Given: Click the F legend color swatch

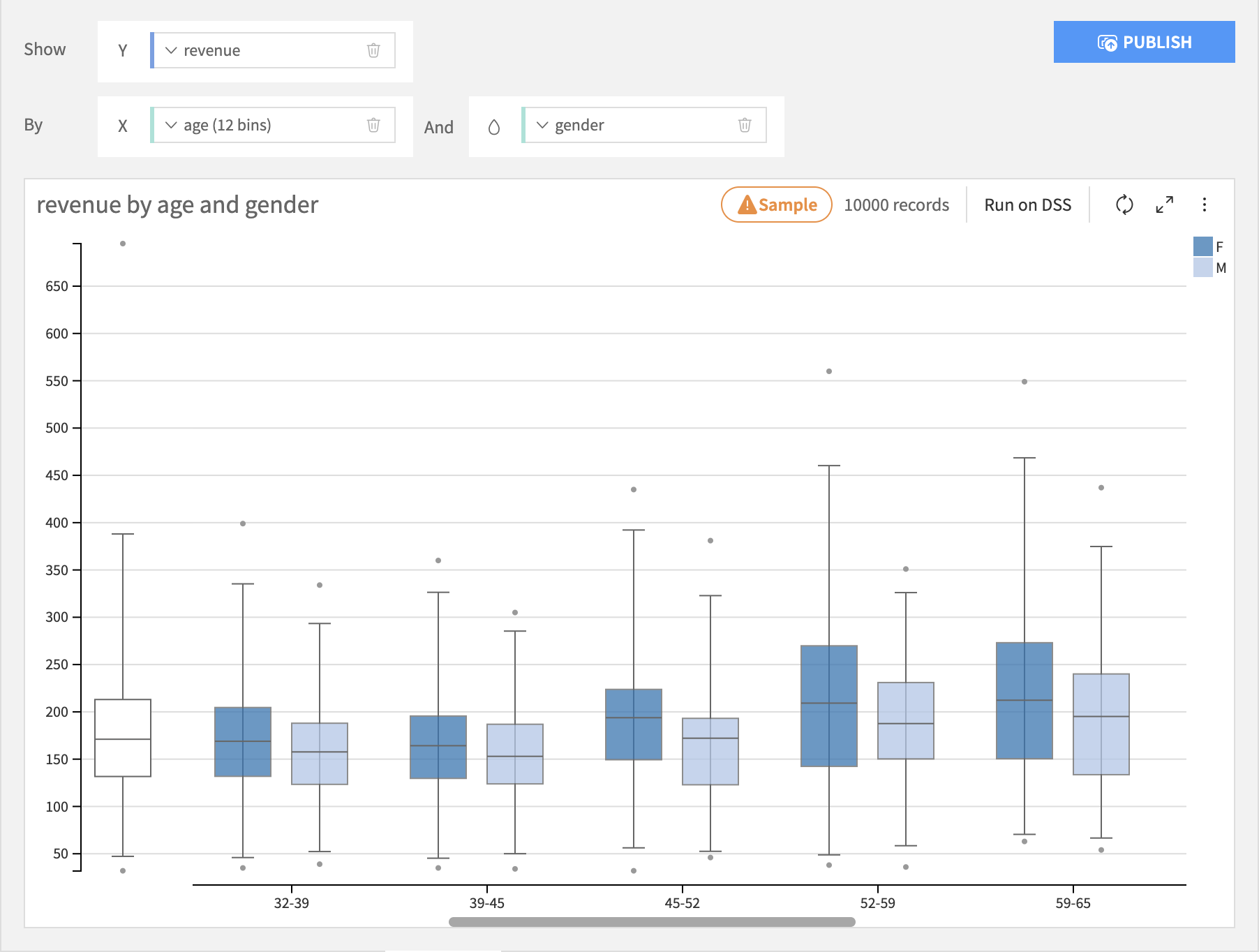Looking at the screenshot, I should tap(1202, 246).
